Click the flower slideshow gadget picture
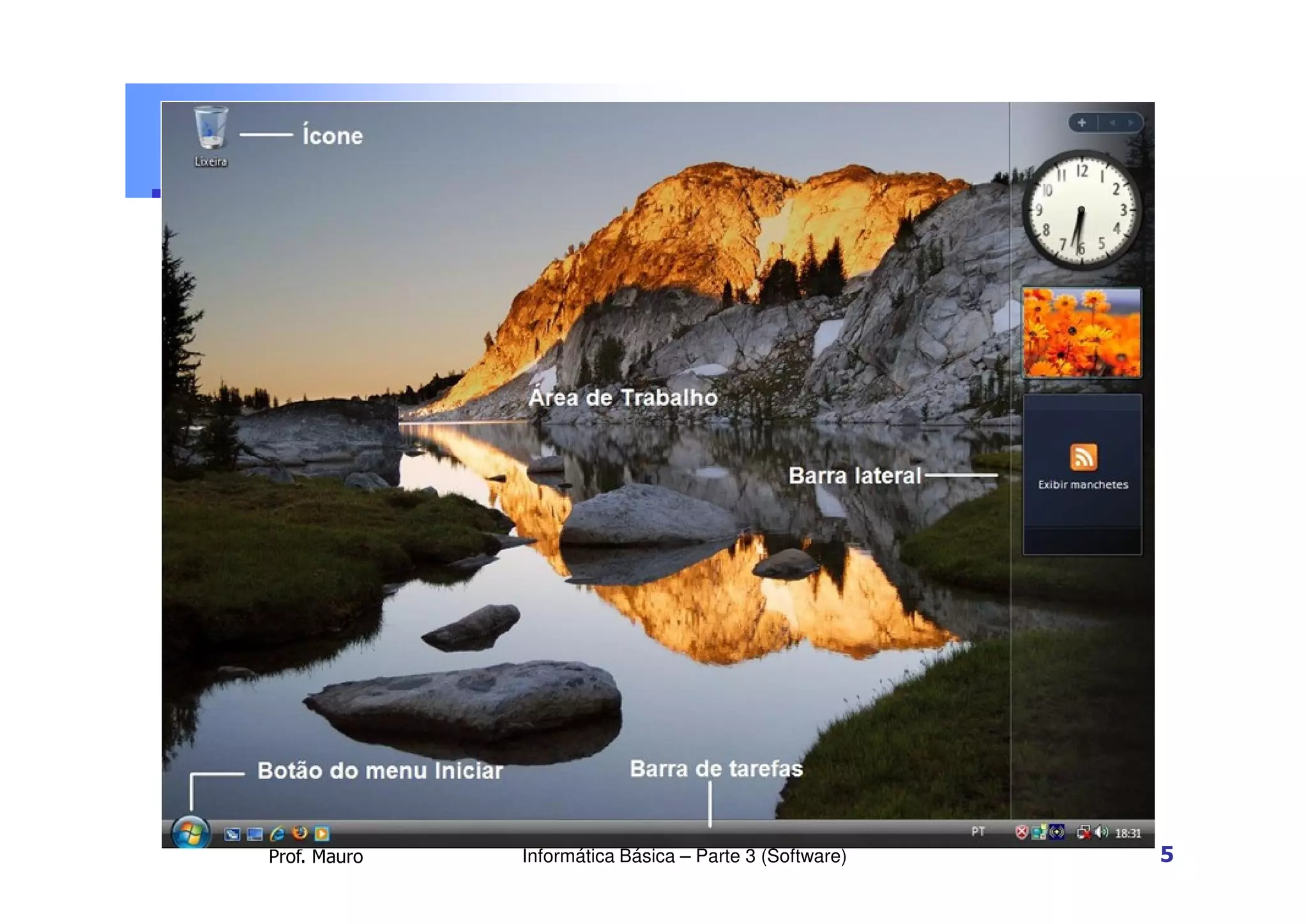 (x=1081, y=332)
